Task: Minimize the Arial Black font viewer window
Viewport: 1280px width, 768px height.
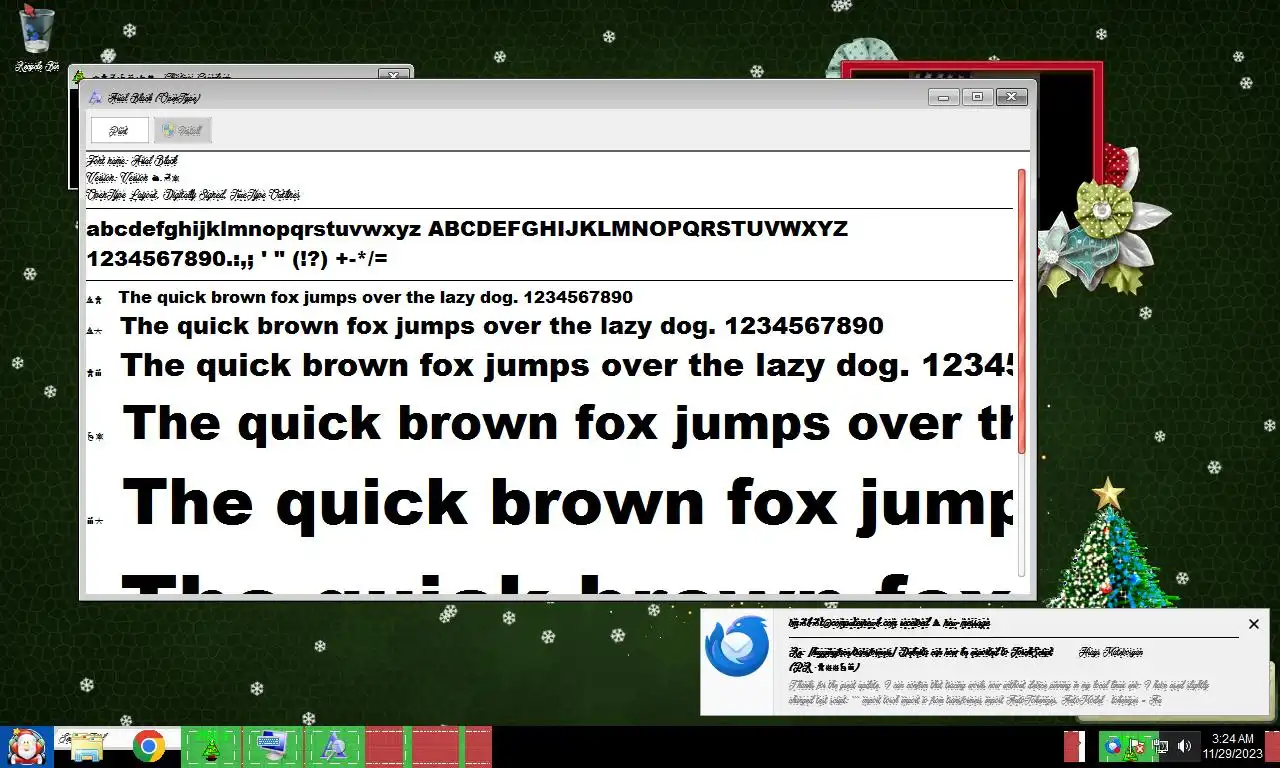Action: coord(943,97)
